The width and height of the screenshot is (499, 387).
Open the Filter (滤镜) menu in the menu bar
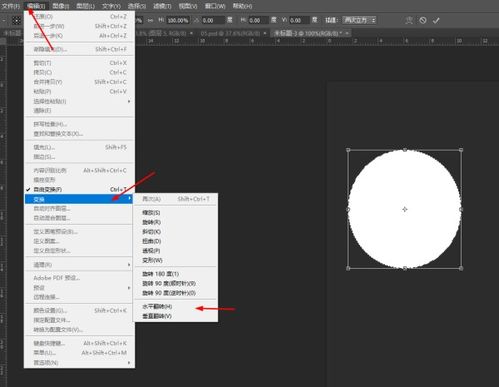[x=162, y=6]
